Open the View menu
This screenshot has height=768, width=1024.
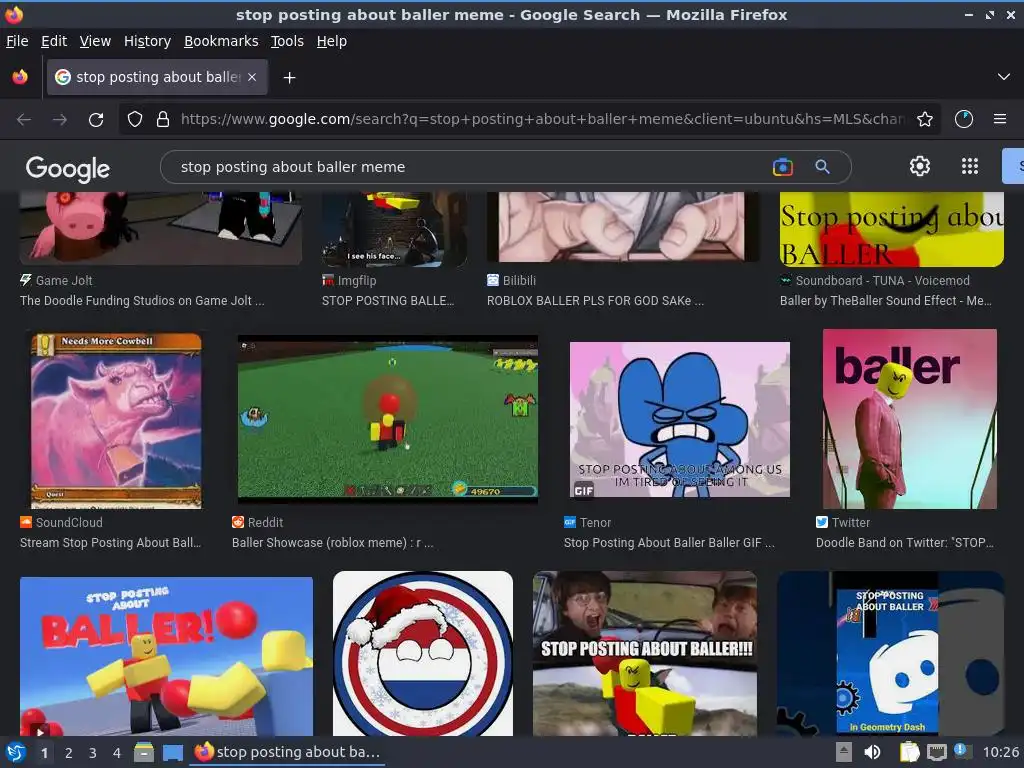tap(95, 41)
